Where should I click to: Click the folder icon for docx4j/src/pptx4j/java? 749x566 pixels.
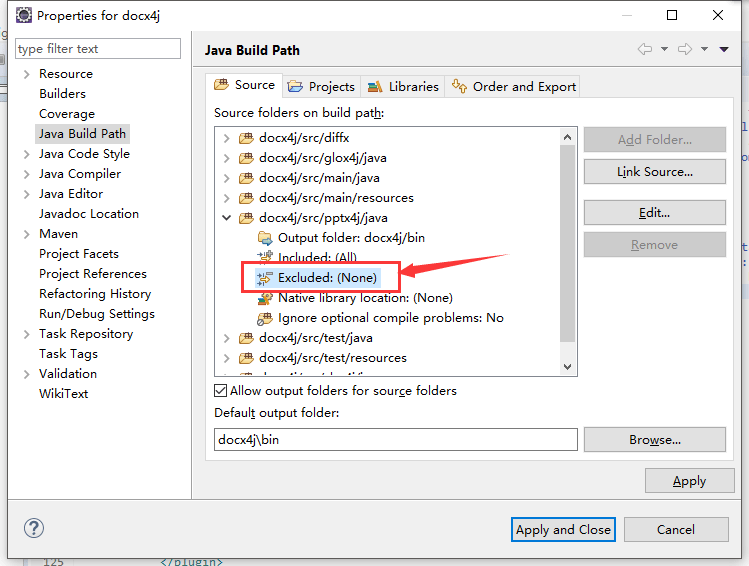pyautogui.click(x=246, y=218)
